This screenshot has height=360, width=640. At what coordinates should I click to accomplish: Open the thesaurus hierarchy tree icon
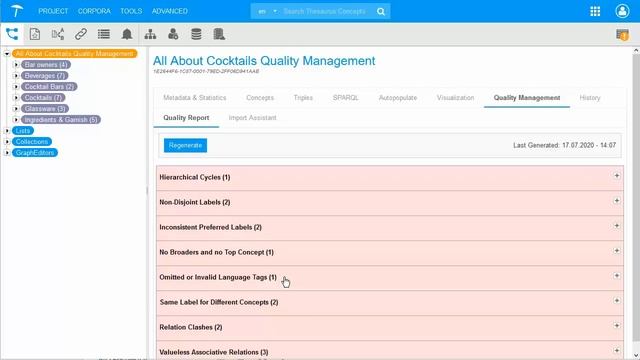click(x=12, y=34)
